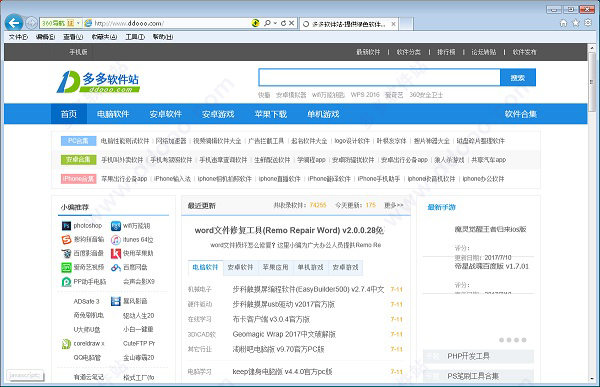Open Geomagic Wrap 2017 entry
Viewport: 600px width, 387px height.
(284, 334)
